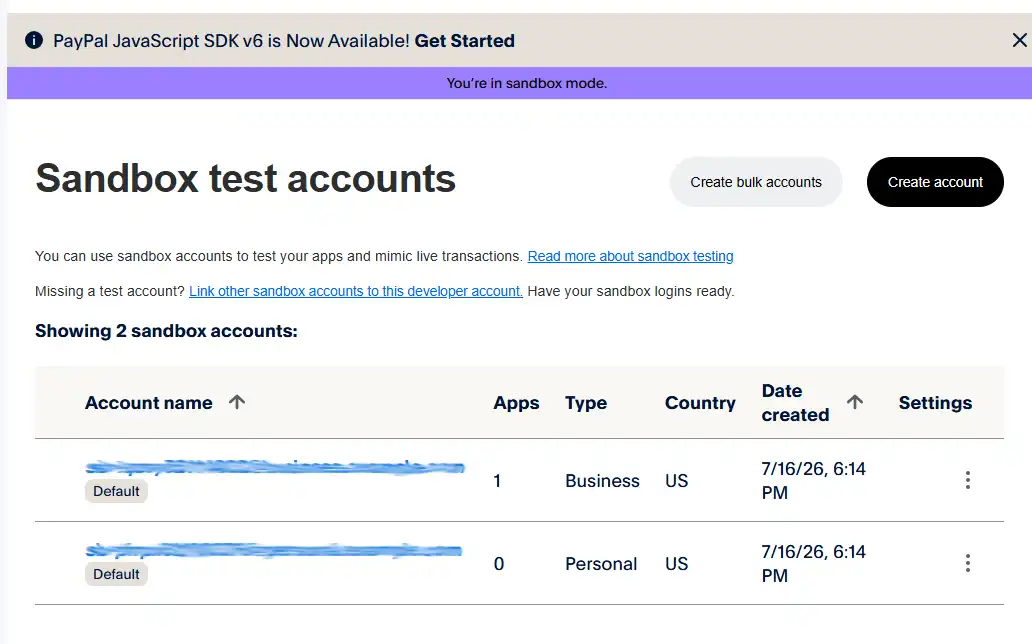Open the Business account's redacted name link
Image resolution: width=1032 pixels, height=644 pixels.
(275, 468)
